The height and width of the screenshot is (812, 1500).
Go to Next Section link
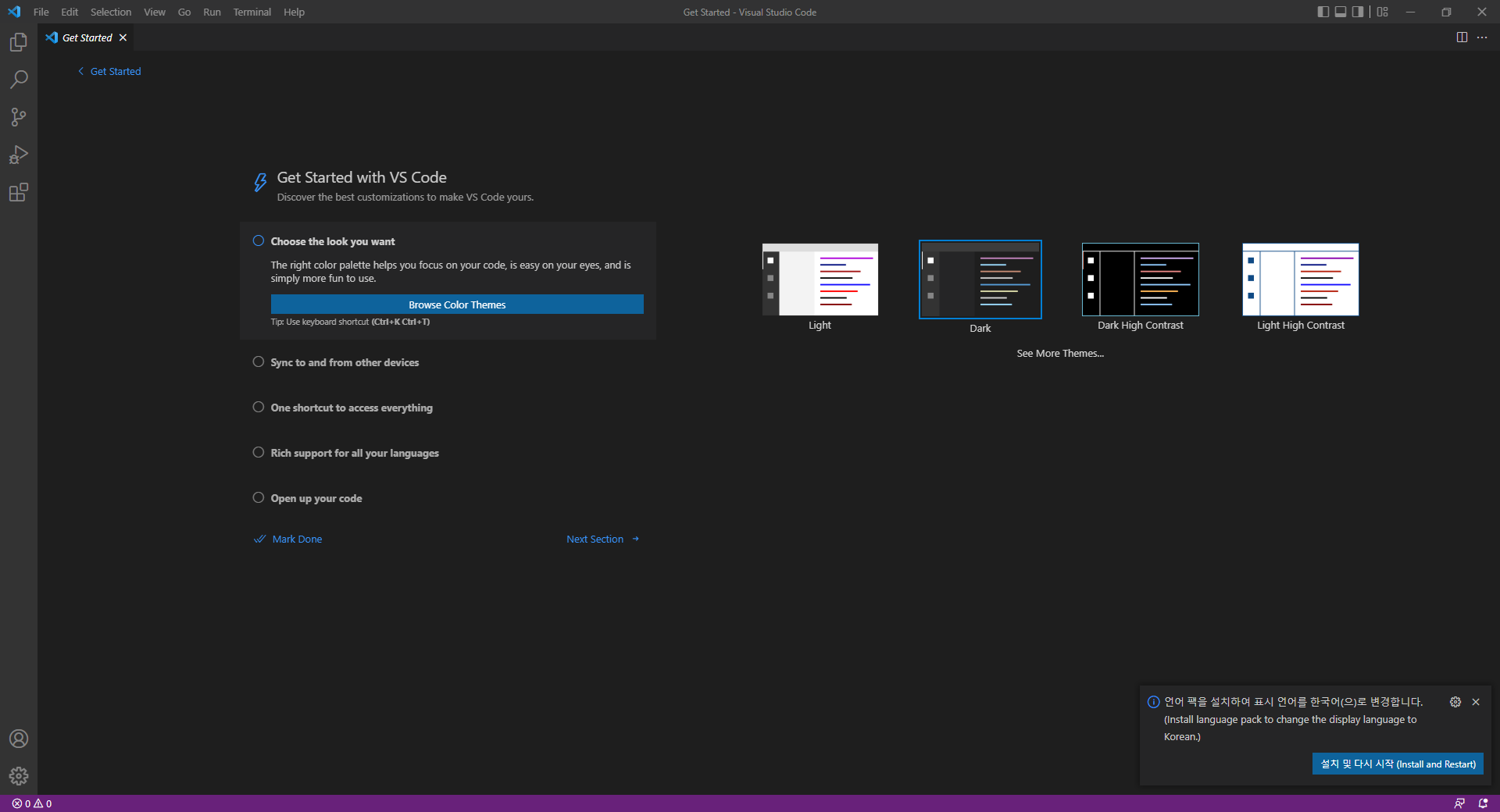coord(595,540)
